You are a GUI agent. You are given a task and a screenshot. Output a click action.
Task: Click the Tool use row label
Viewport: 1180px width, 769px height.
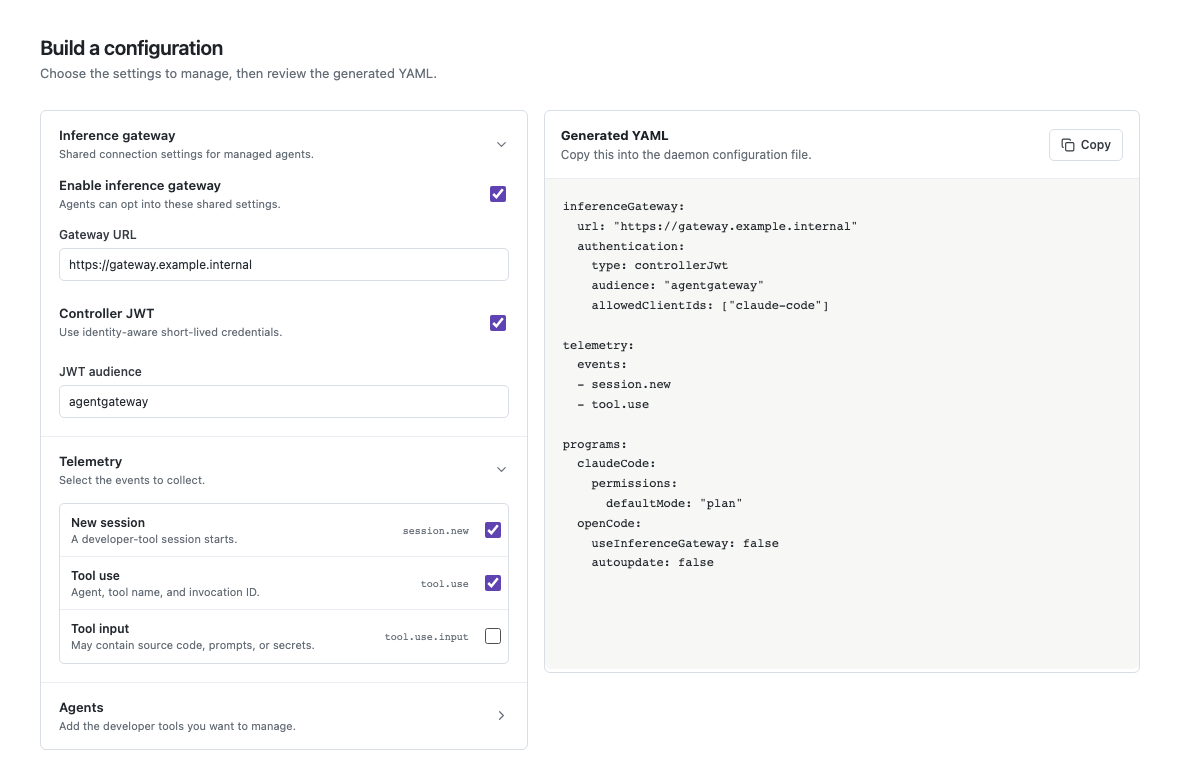tap(95, 576)
